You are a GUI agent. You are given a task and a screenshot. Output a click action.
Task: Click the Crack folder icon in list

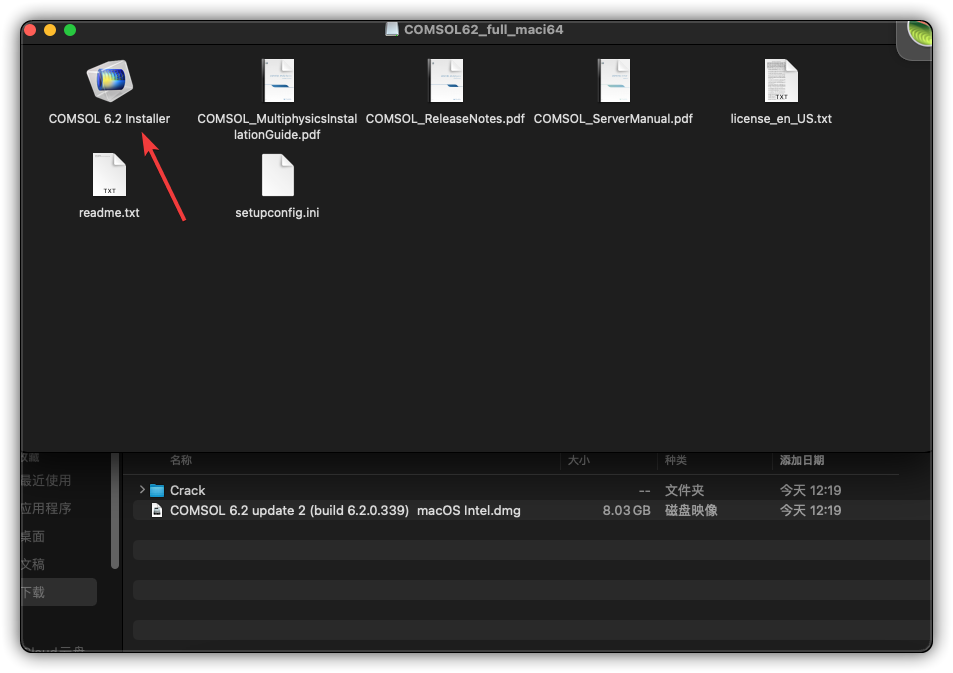click(157, 490)
